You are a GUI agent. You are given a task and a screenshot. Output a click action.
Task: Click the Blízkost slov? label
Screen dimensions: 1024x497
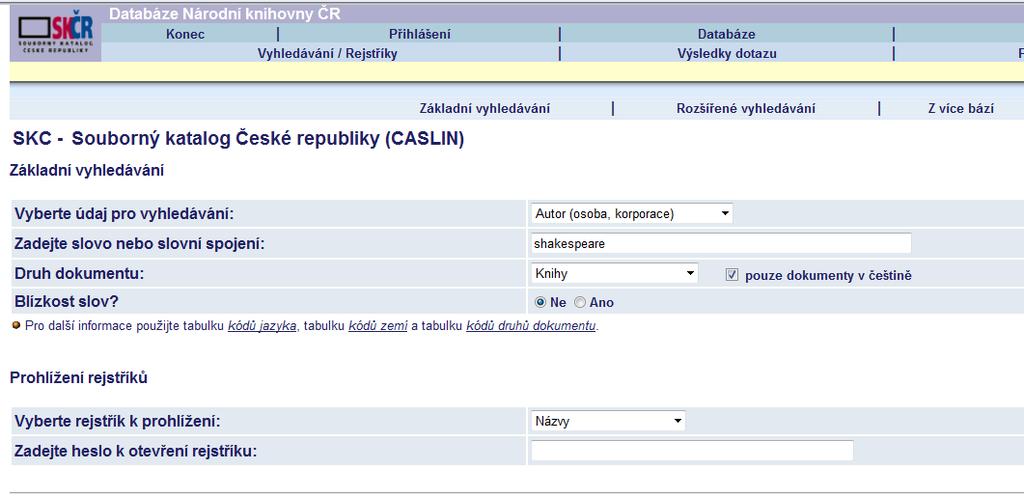pos(67,302)
